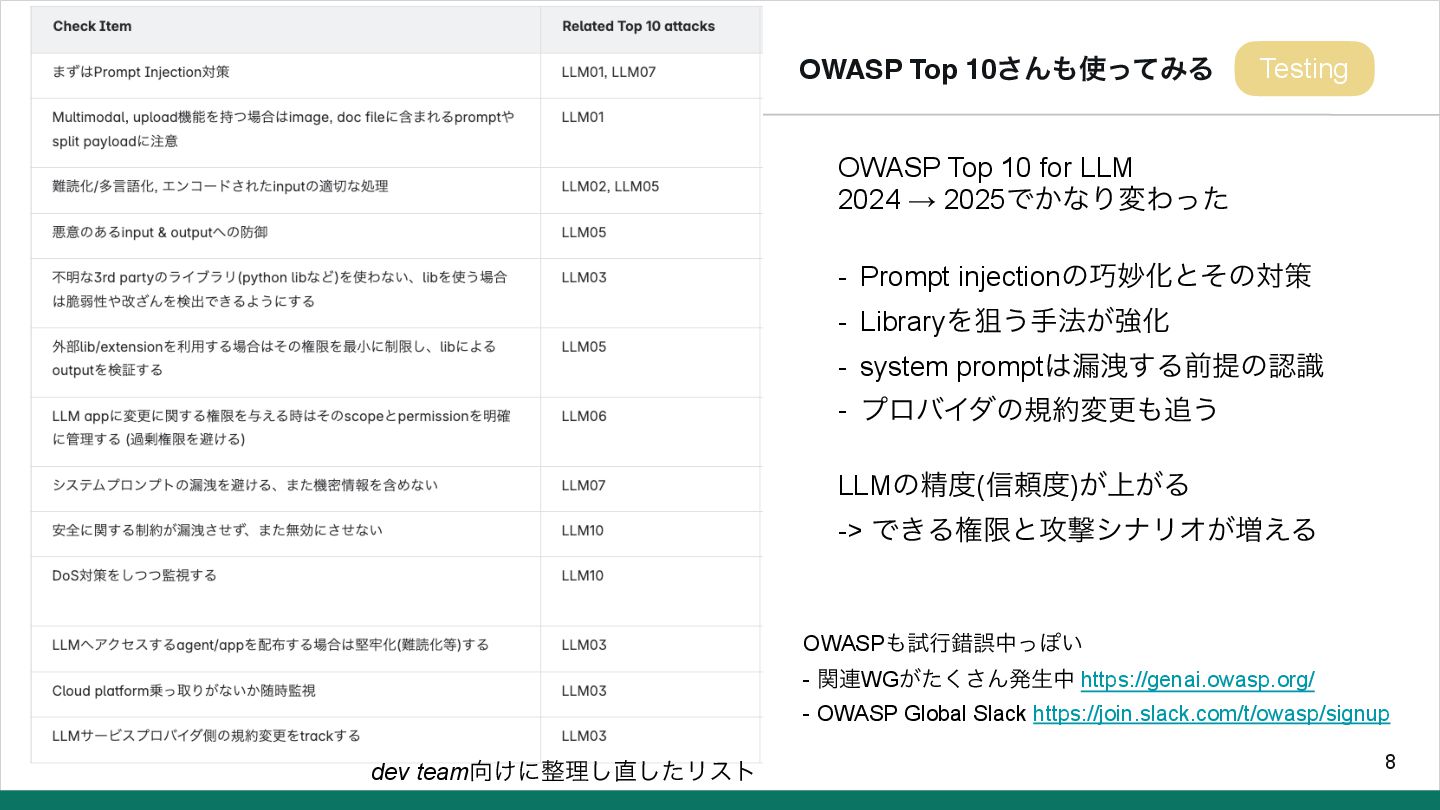Select 'できる権限と攻撃シナリオが増える' line

tap(1094, 529)
